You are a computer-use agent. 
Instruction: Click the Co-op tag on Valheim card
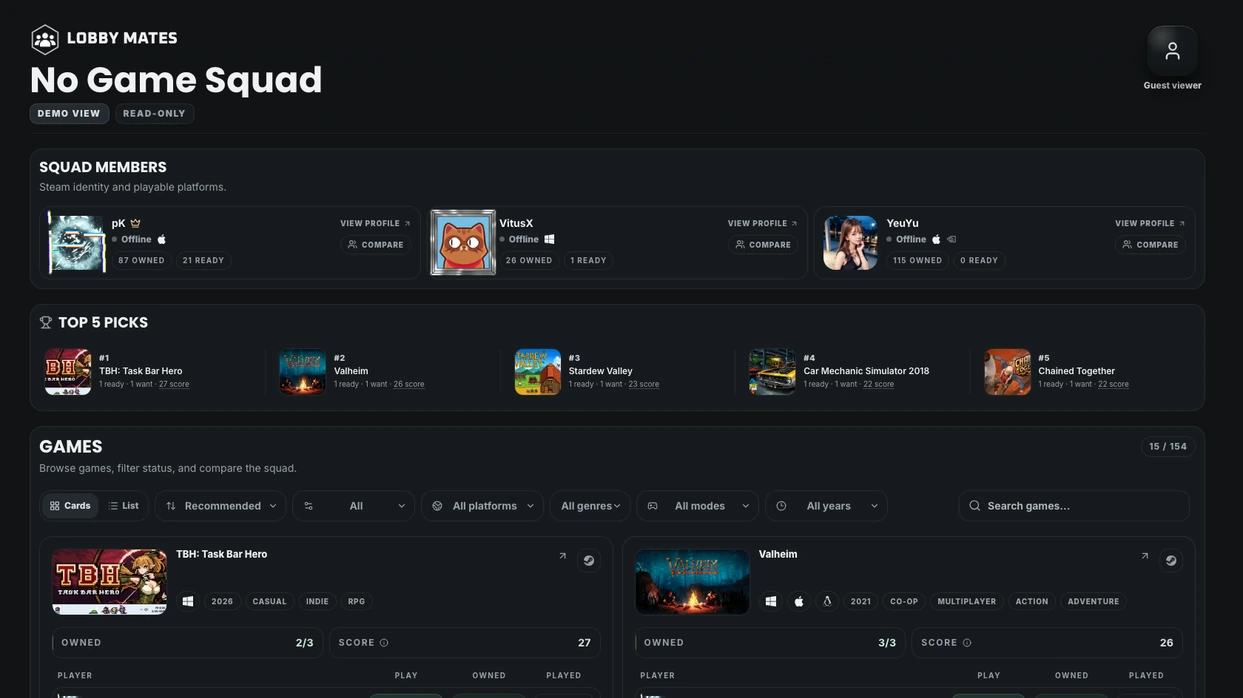click(x=904, y=602)
